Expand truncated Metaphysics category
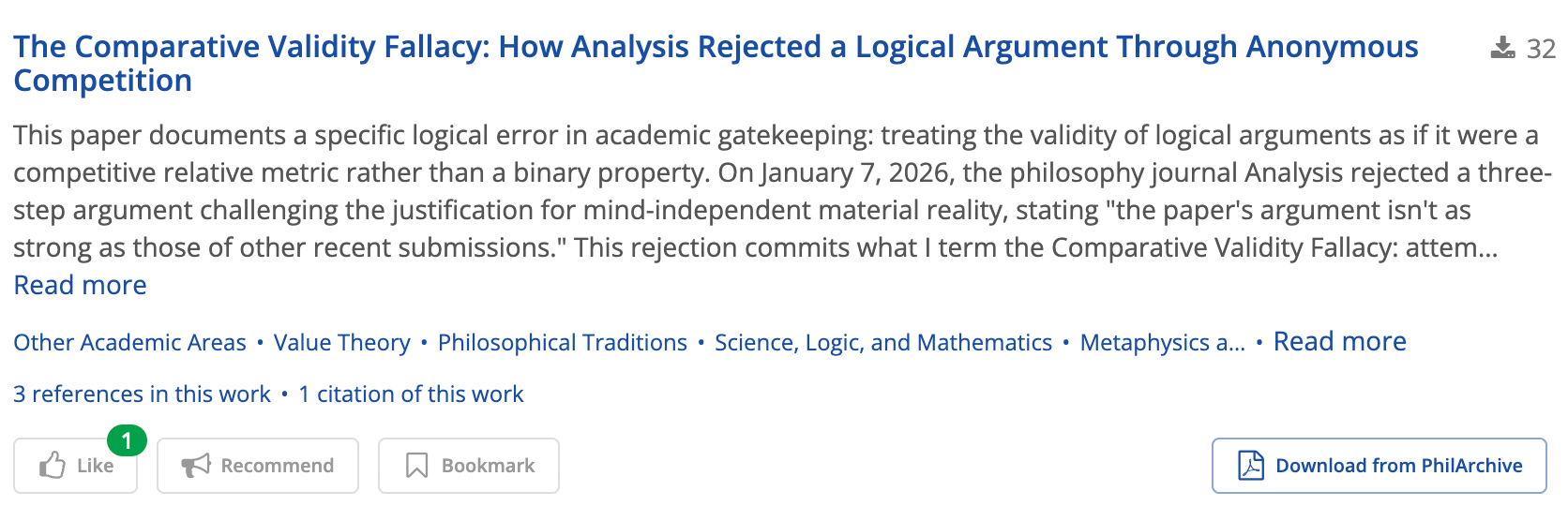The image size is (1568, 506). click(x=1162, y=343)
